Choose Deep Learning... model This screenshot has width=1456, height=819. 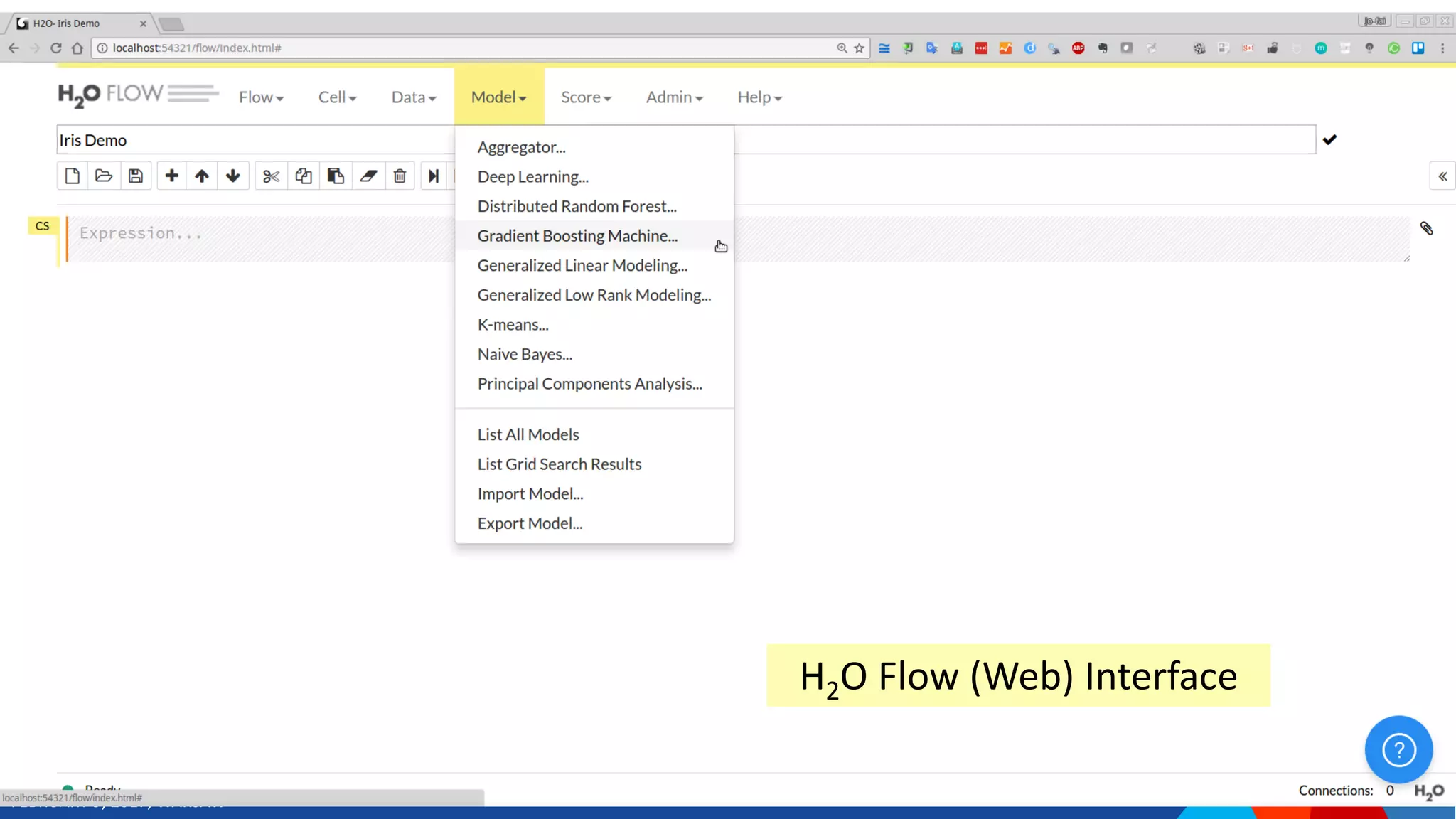[594, 177]
